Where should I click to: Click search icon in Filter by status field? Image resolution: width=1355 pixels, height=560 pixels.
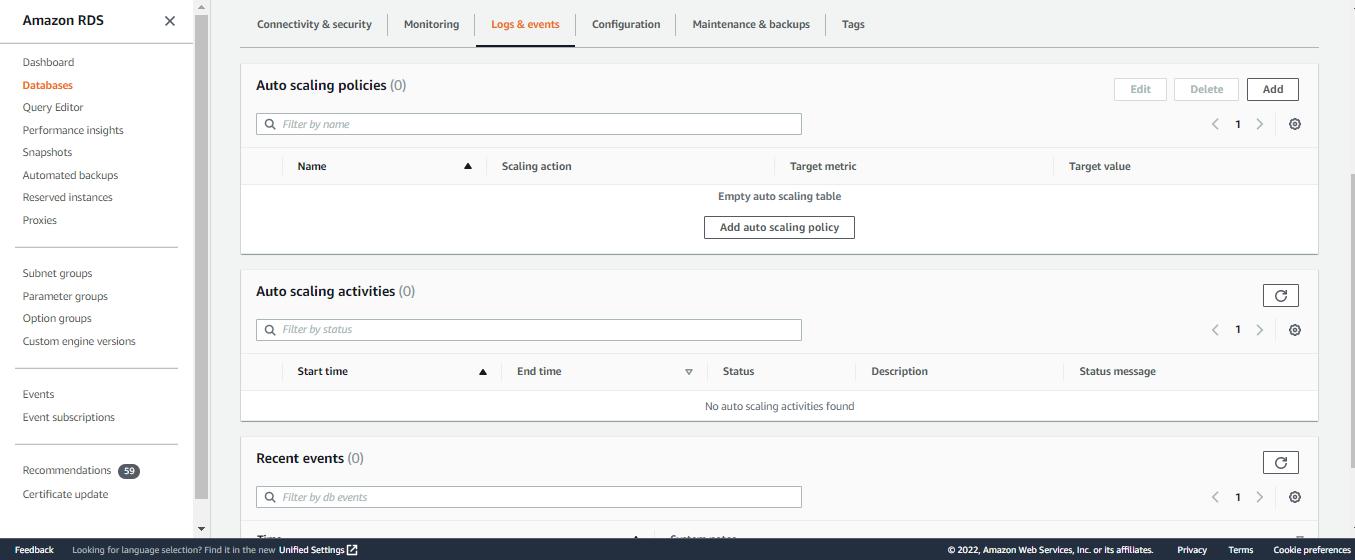[x=270, y=330]
